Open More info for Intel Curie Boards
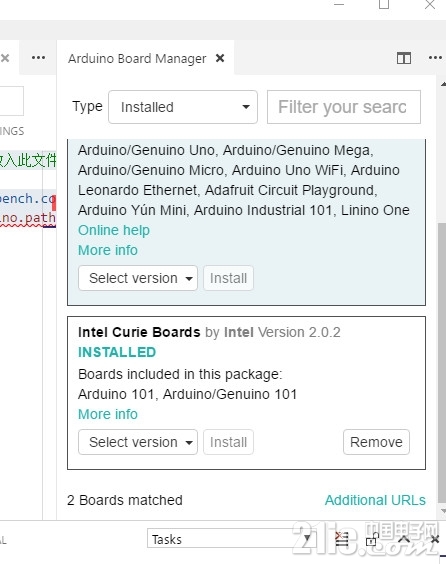The image size is (446, 564). tap(108, 414)
